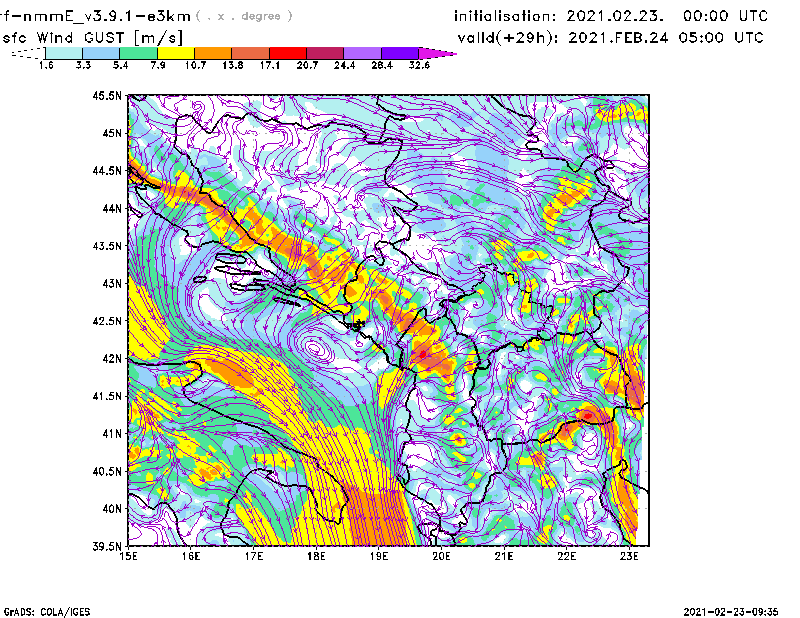Click the 'initialisation: 2021.02.23.' text

click(x=559, y=16)
